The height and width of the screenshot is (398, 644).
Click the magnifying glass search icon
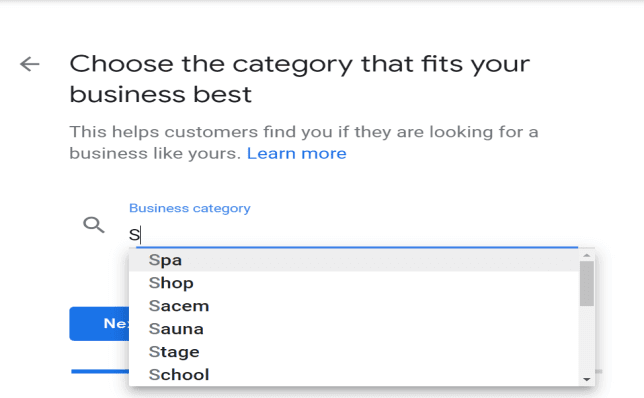point(94,225)
